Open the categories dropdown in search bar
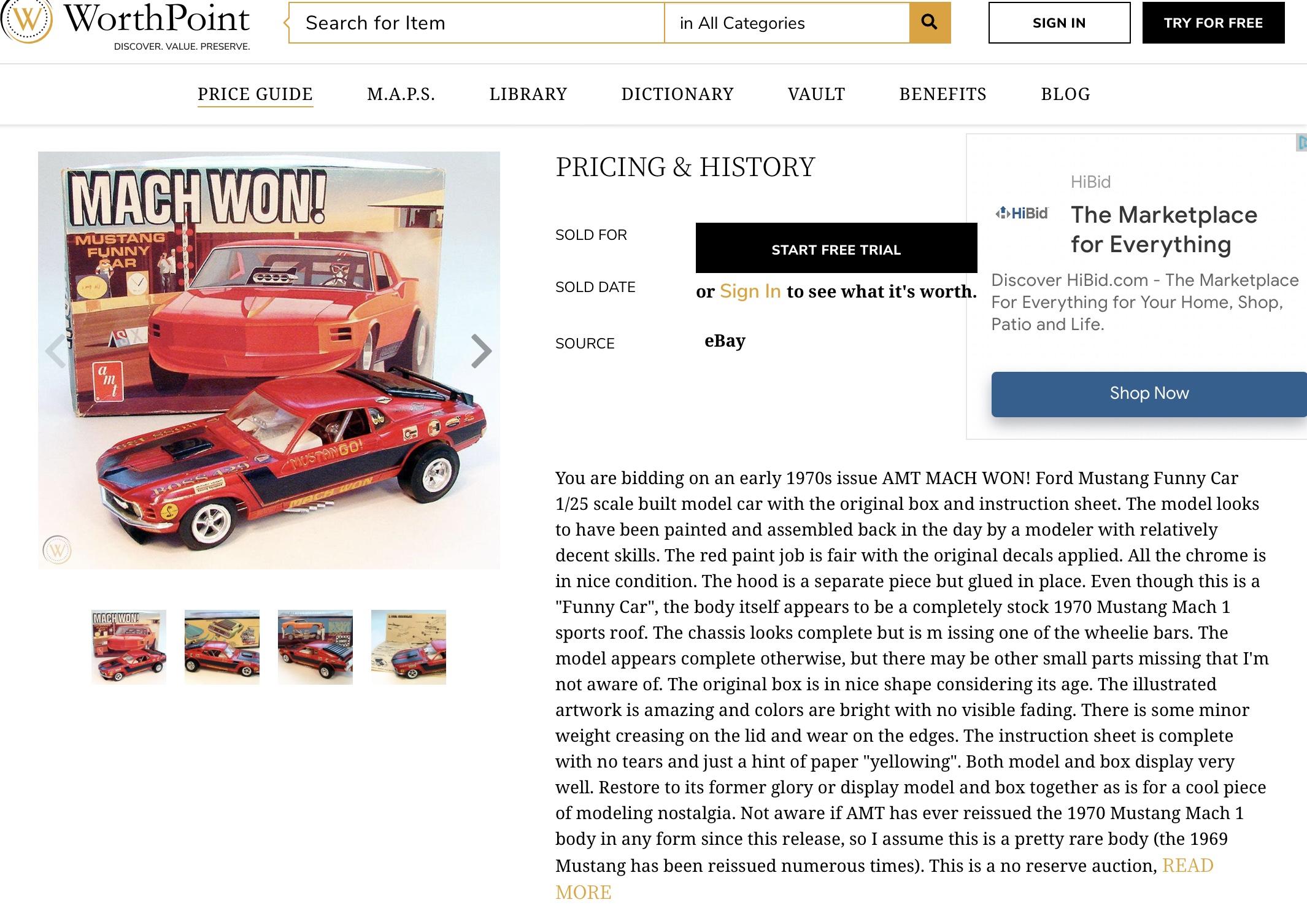Screen dimensions: 1307x924 click(787, 23)
